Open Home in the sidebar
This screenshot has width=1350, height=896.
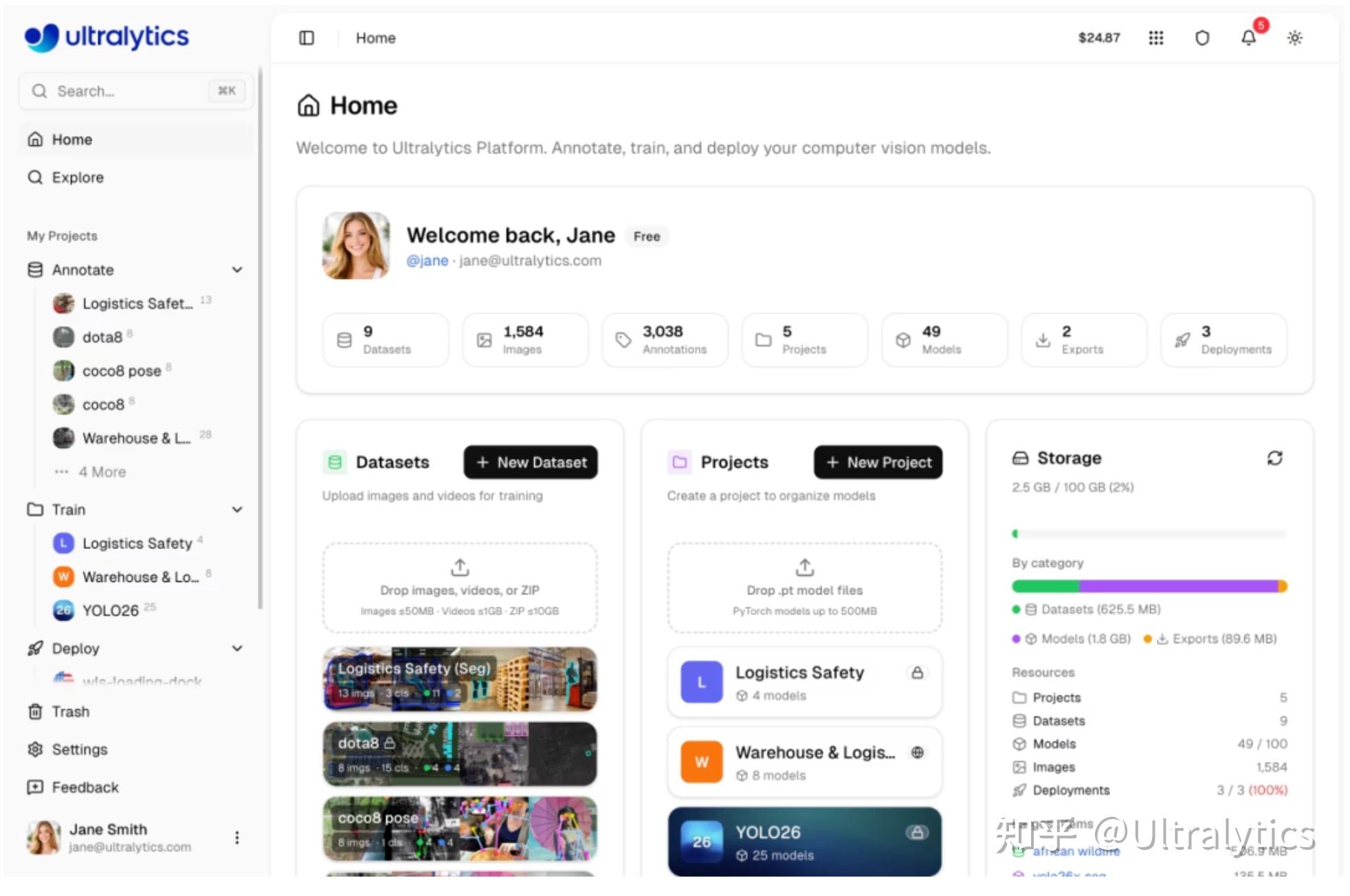click(136, 139)
